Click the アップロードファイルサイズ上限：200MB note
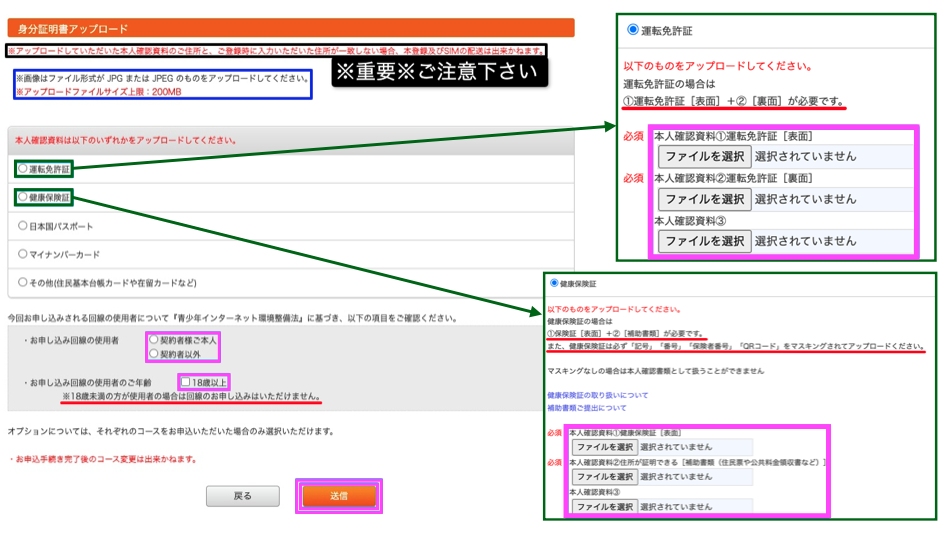 [x=98, y=92]
